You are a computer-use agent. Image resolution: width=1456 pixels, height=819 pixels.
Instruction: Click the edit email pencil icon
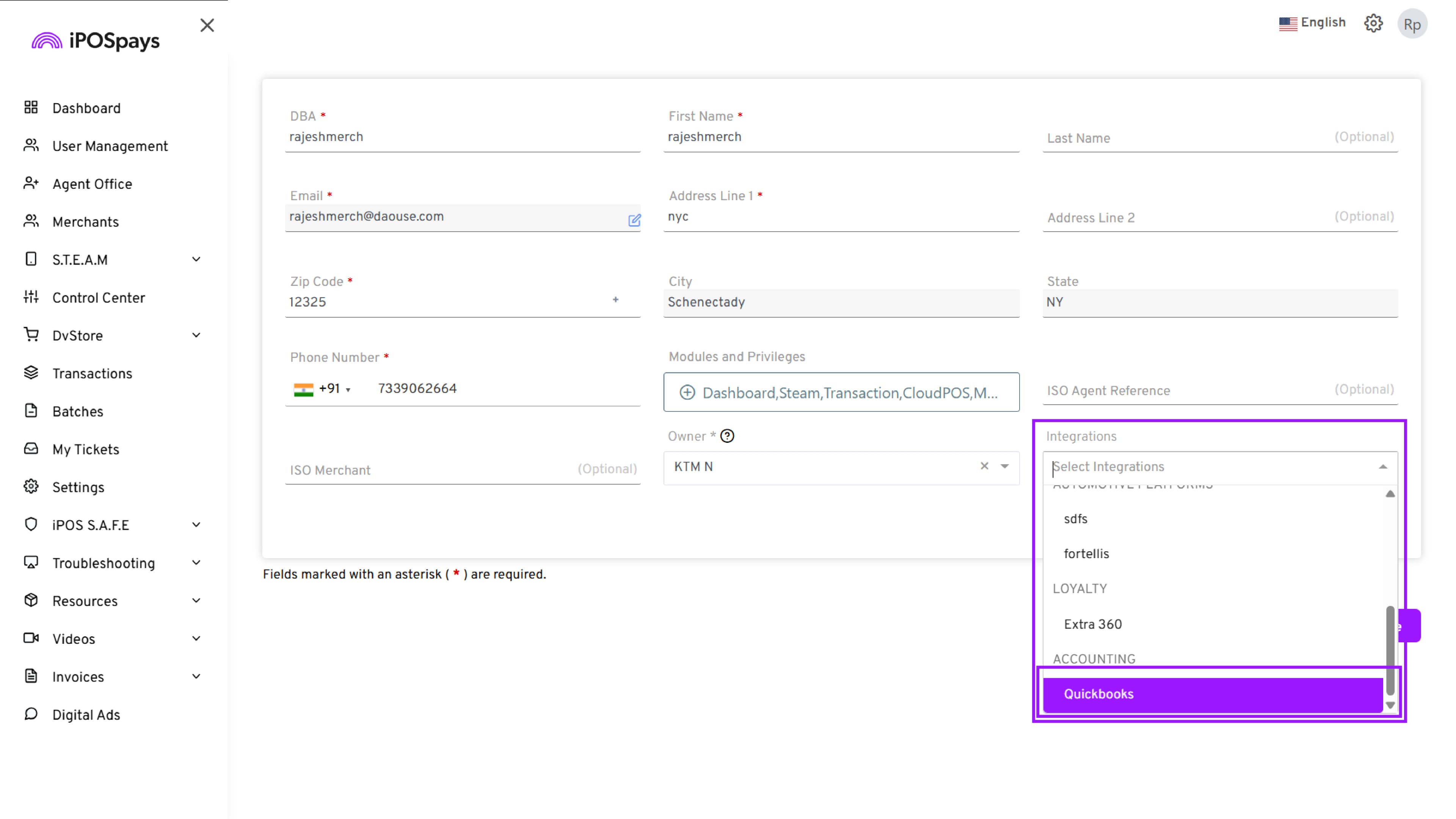[634, 220]
